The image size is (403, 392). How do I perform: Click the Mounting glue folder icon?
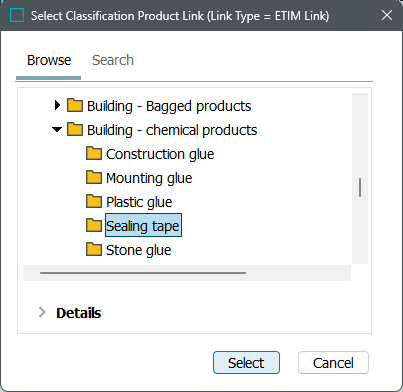(94, 178)
